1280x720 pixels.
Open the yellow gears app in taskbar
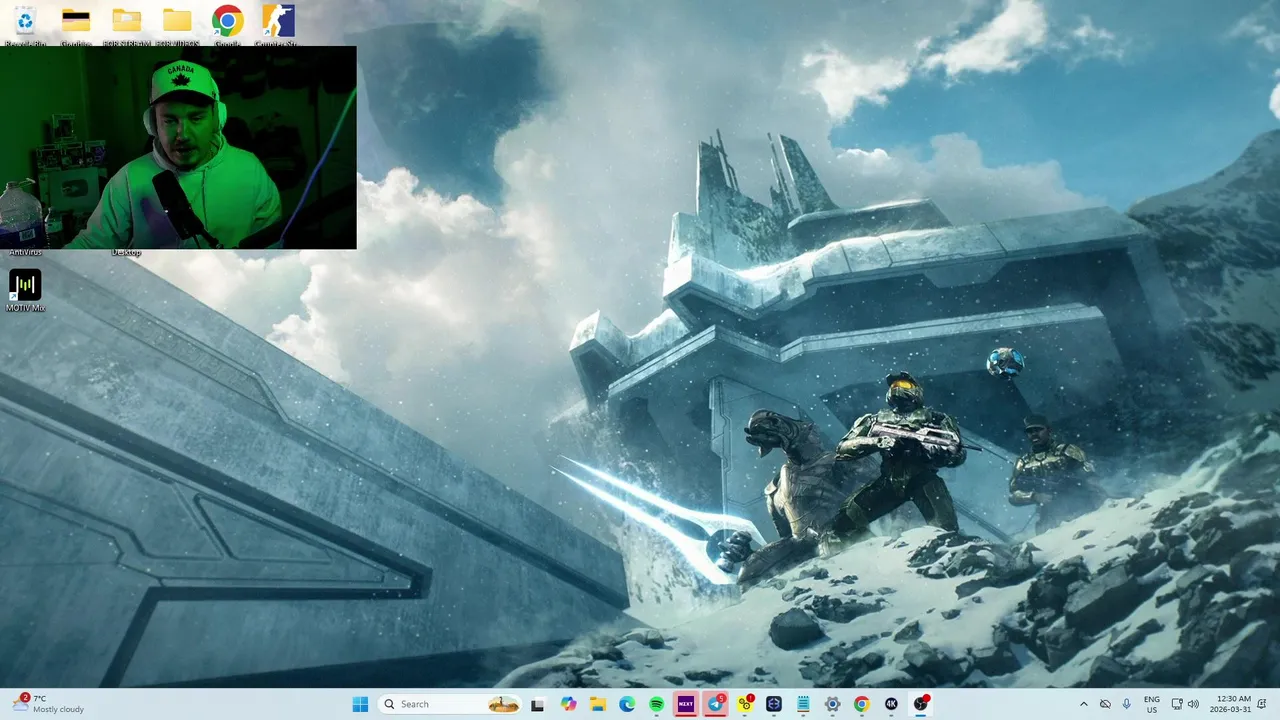point(745,704)
